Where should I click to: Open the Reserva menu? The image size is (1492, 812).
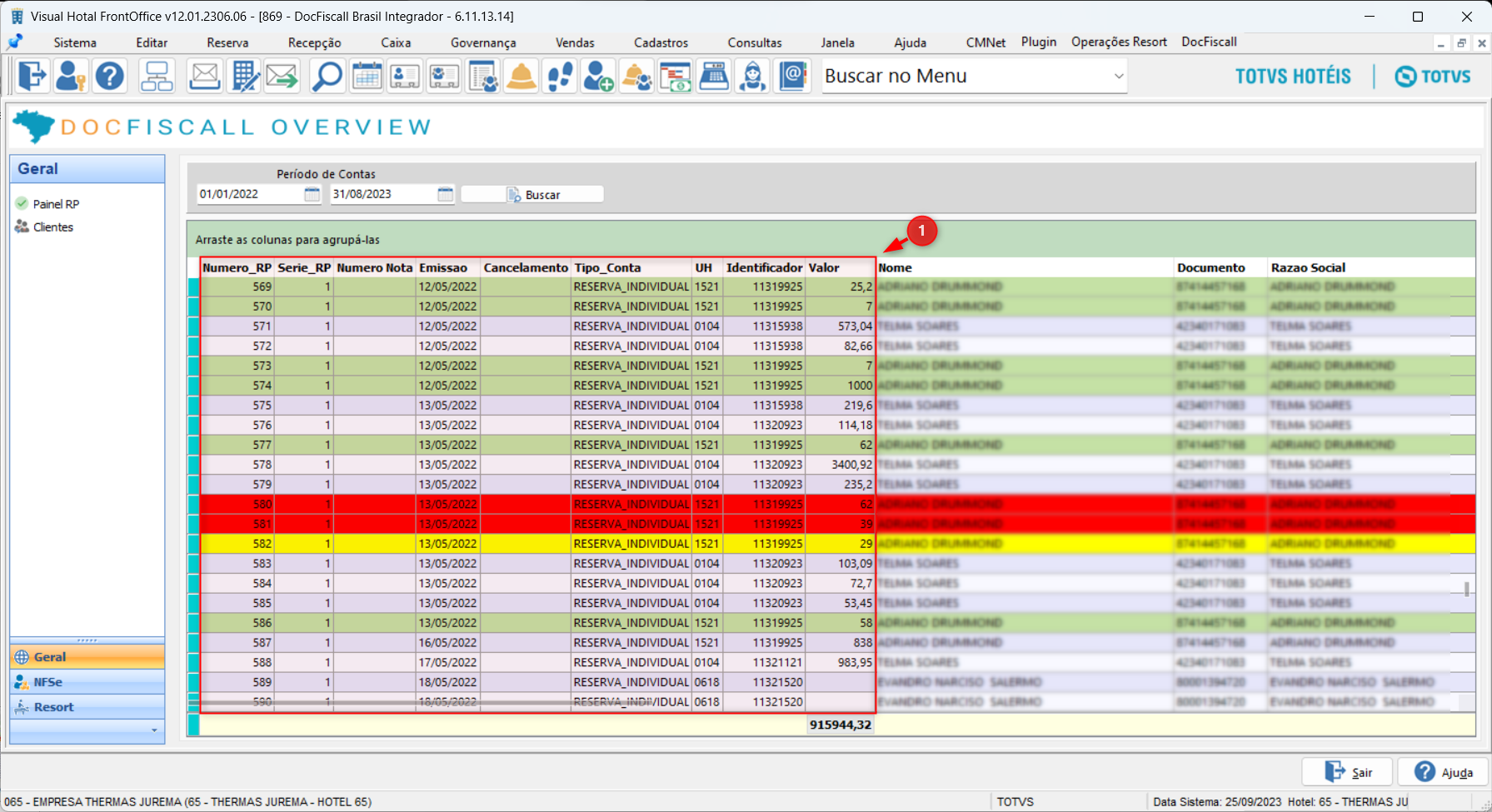[x=227, y=42]
